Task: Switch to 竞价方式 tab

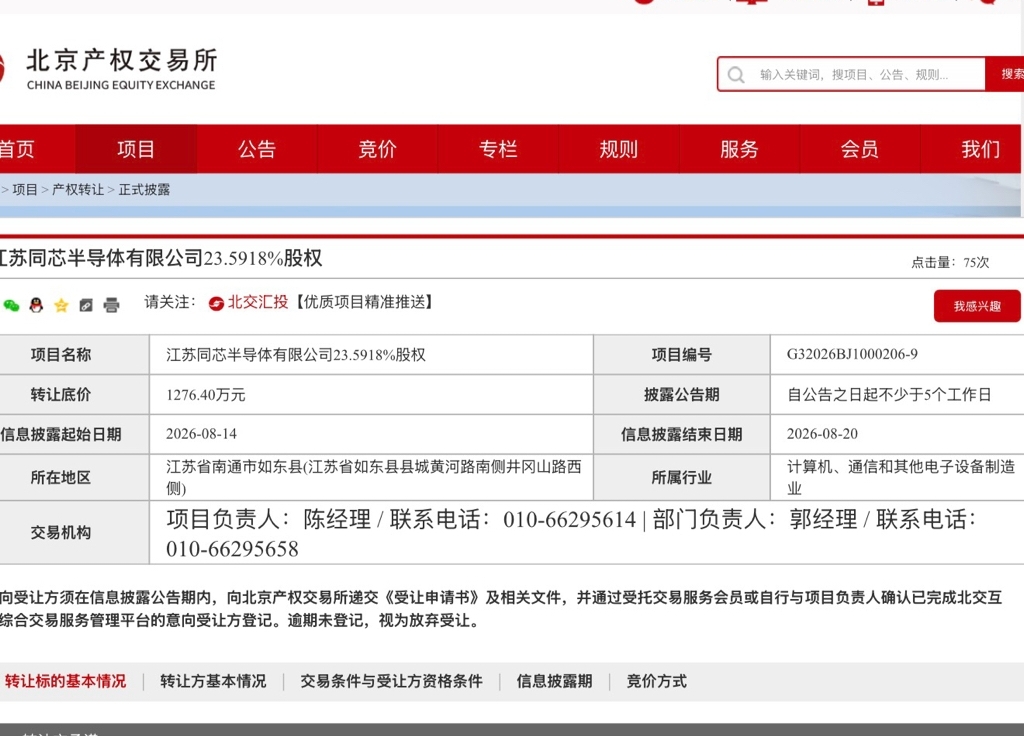Action: click(656, 681)
